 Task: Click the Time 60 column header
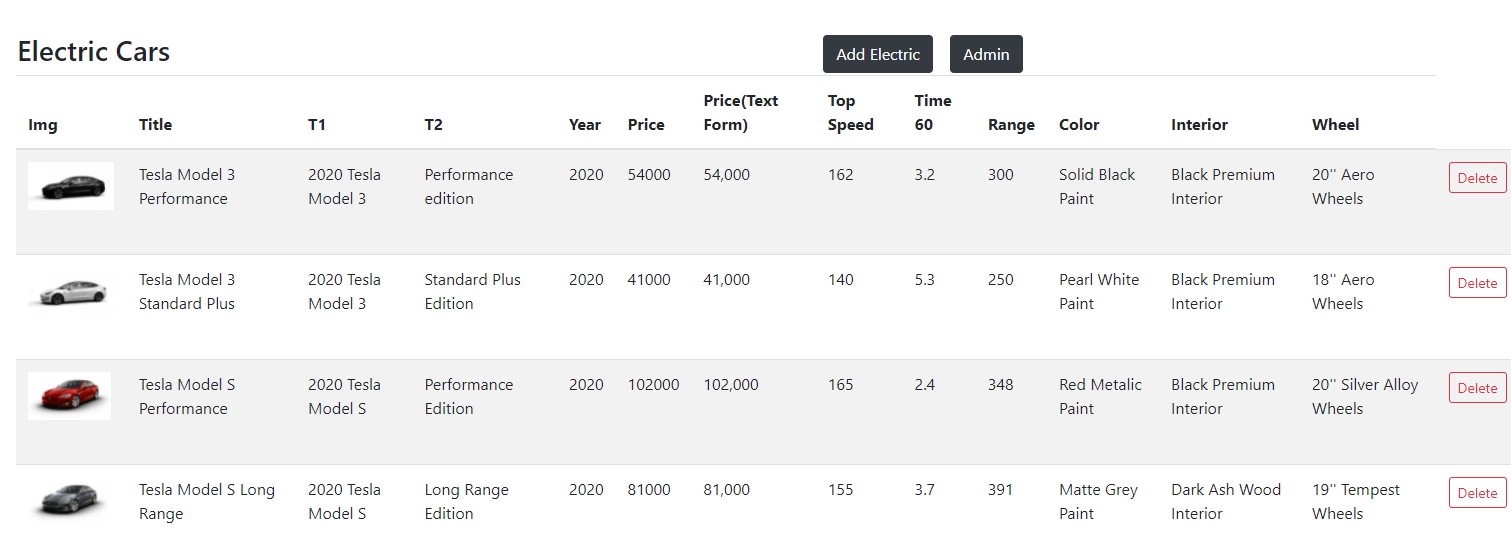point(933,113)
